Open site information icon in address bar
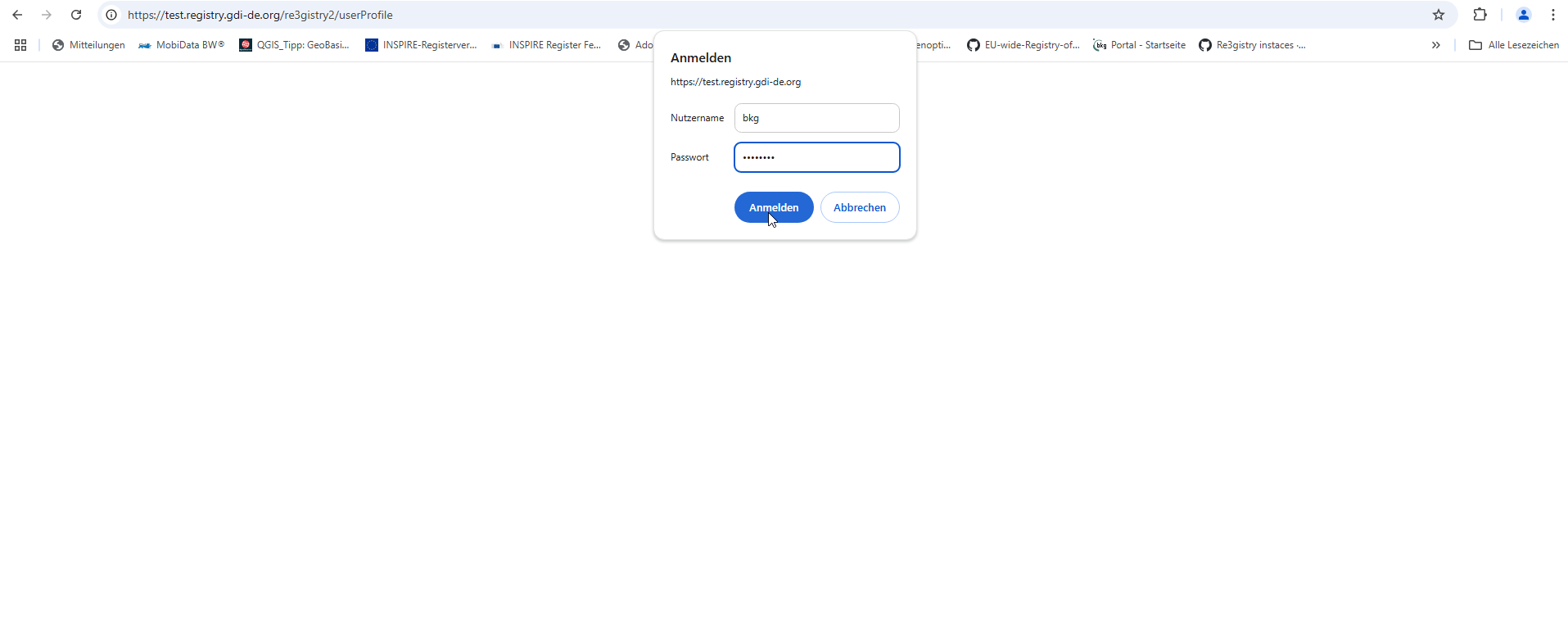 pyautogui.click(x=111, y=15)
